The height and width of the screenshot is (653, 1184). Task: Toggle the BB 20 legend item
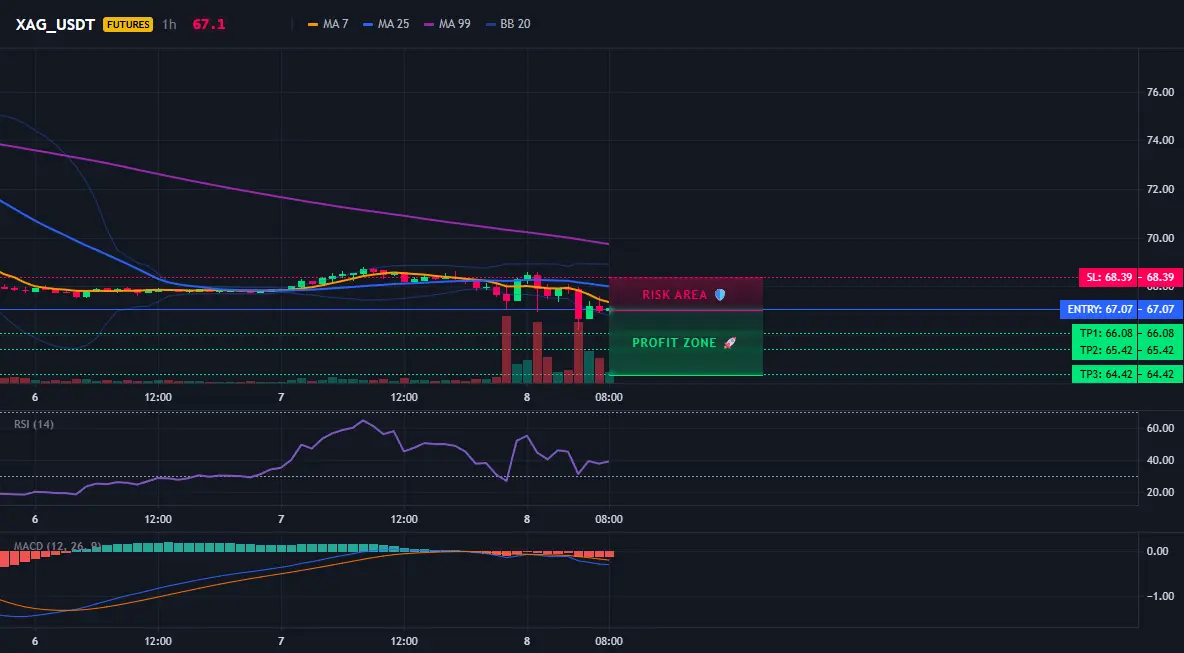[508, 24]
